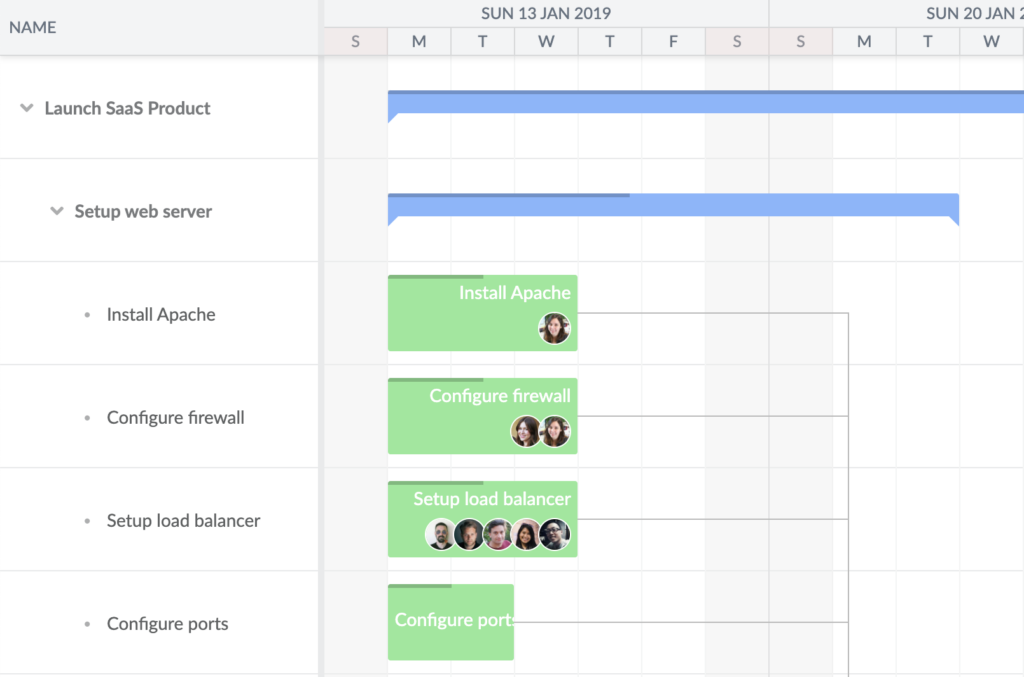Select the Configure firewall task name
The image size is (1024, 677).
click(x=175, y=417)
